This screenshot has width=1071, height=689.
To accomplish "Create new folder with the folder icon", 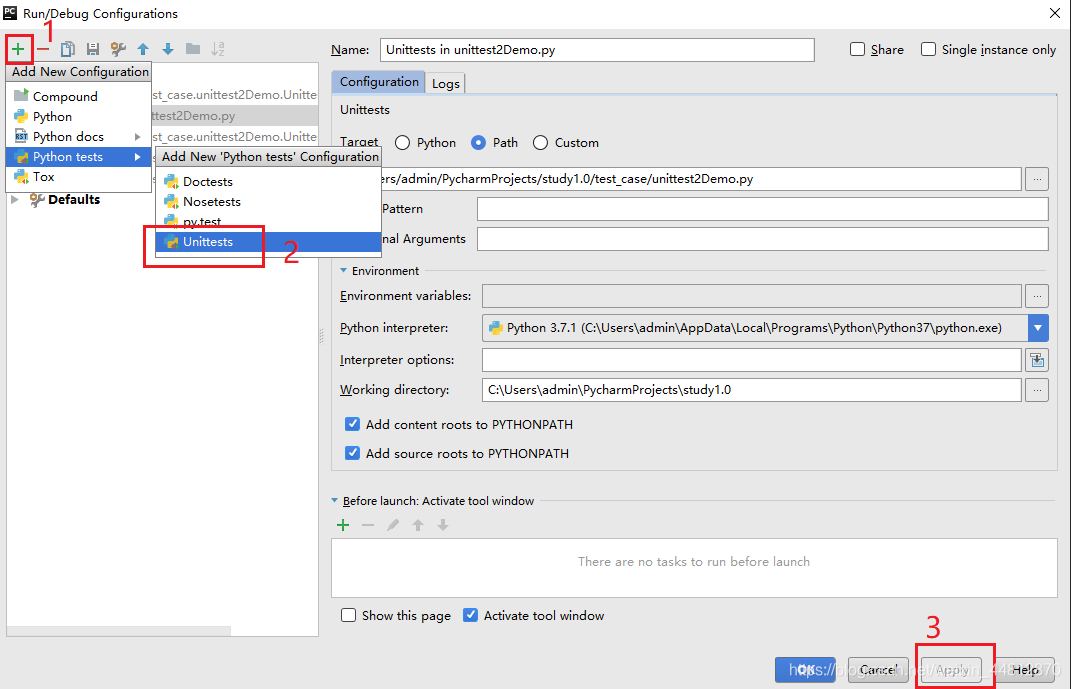I will (193, 49).
